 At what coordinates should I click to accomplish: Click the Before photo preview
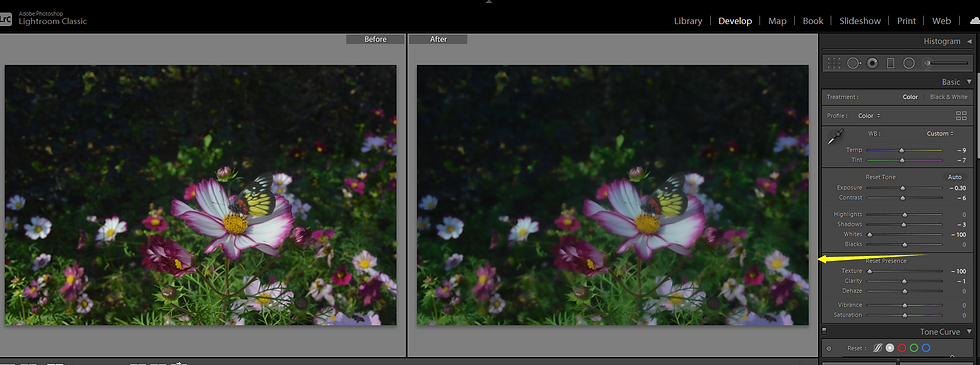(x=201, y=195)
